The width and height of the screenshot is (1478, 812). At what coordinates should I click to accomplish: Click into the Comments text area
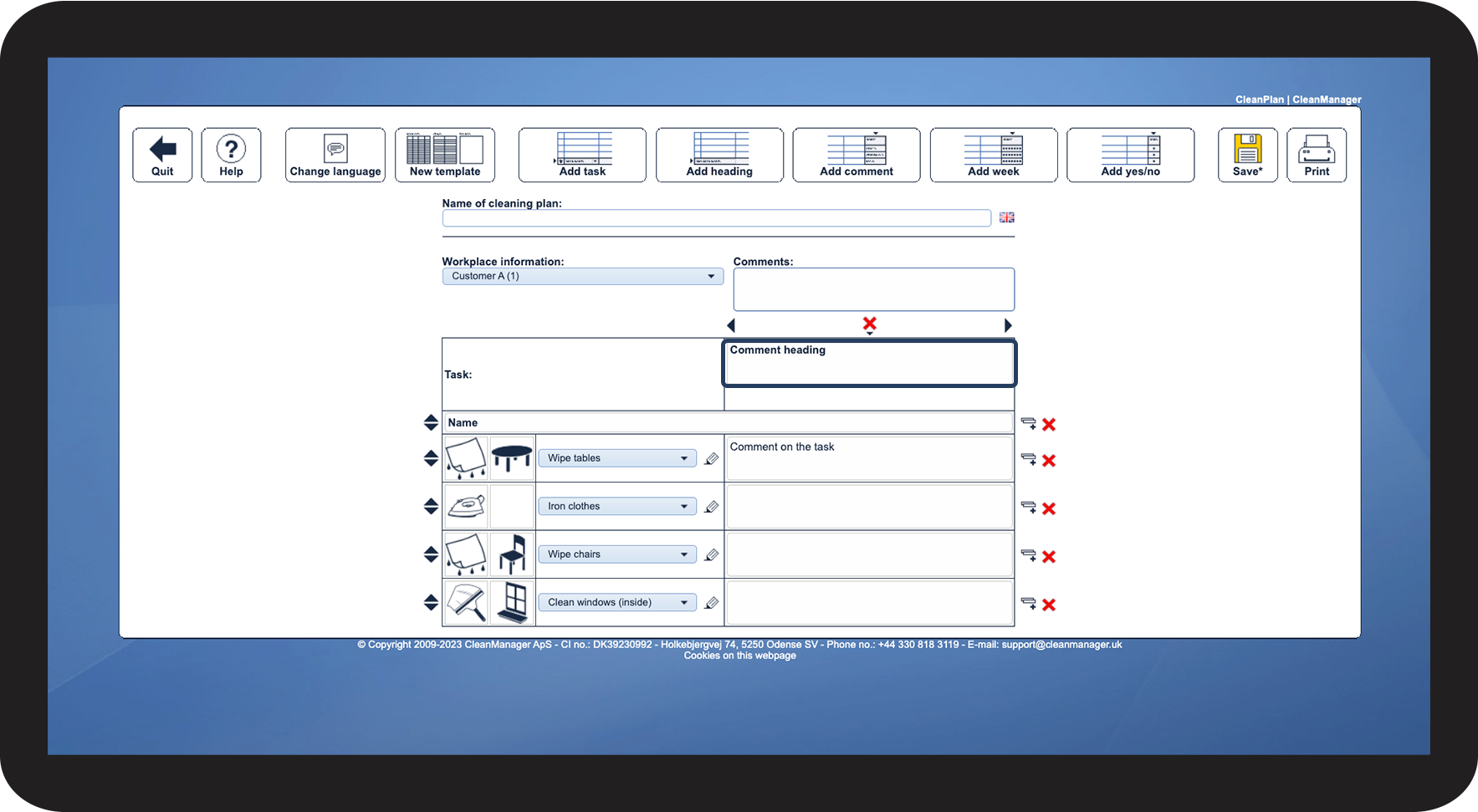874,289
